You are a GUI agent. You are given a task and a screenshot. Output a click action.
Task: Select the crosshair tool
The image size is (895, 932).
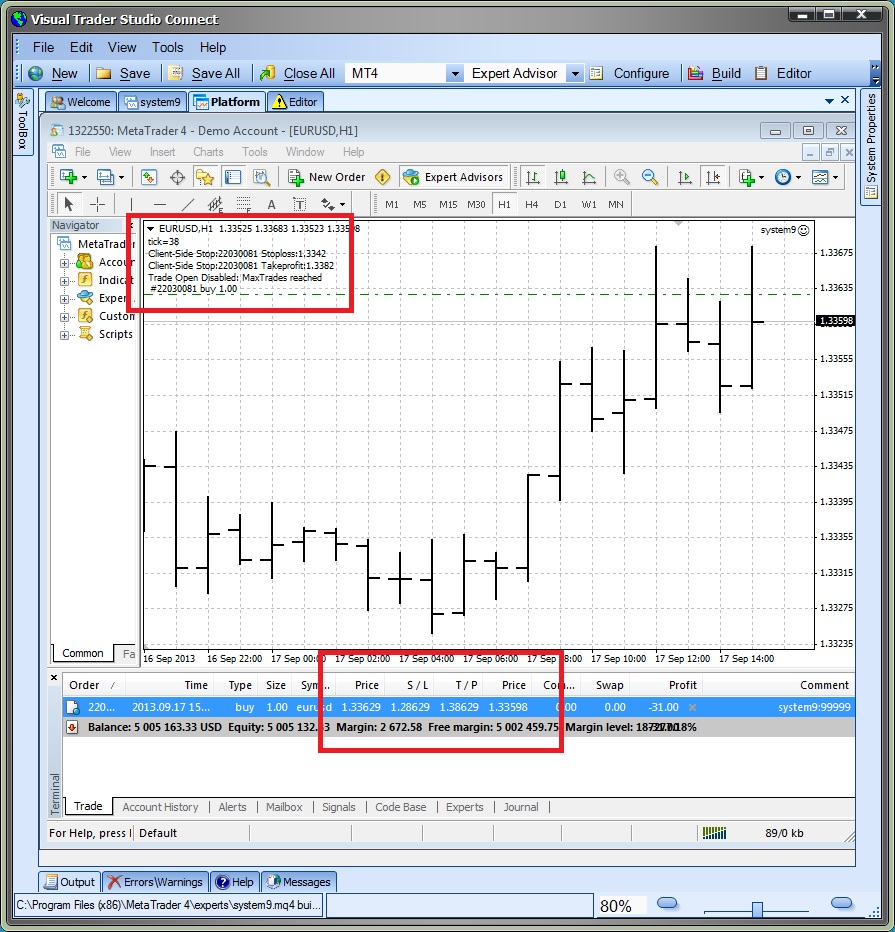[x=97, y=204]
